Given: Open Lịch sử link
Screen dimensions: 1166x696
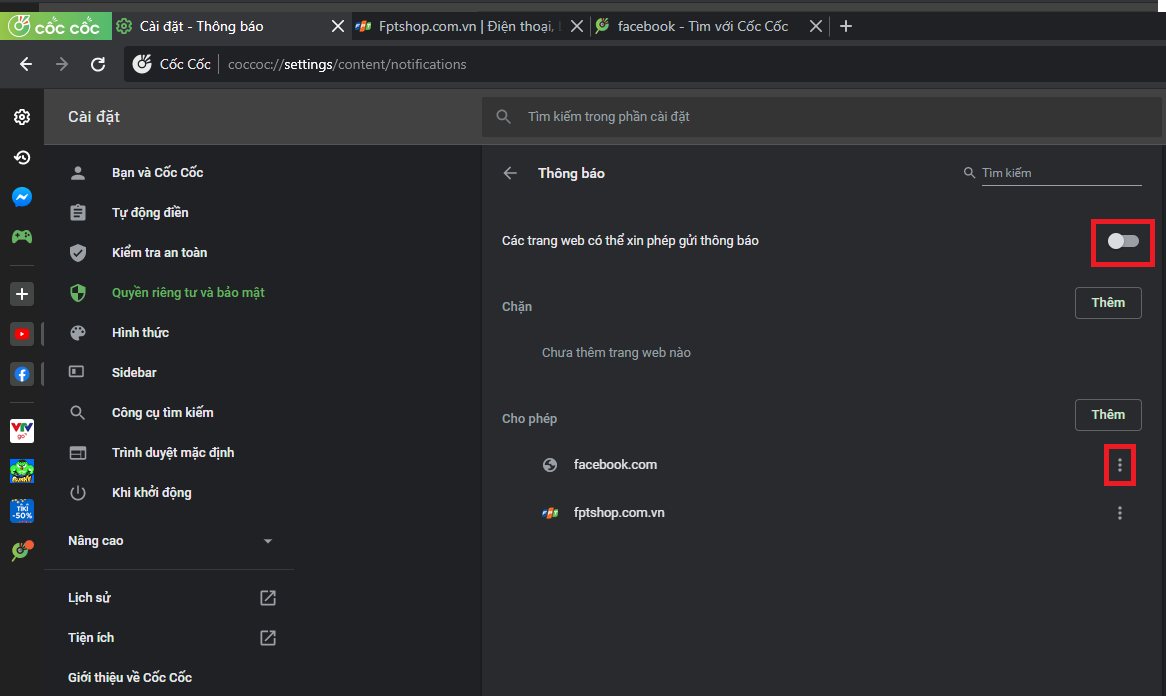Looking at the screenshot, I should (x=89, y=598).
